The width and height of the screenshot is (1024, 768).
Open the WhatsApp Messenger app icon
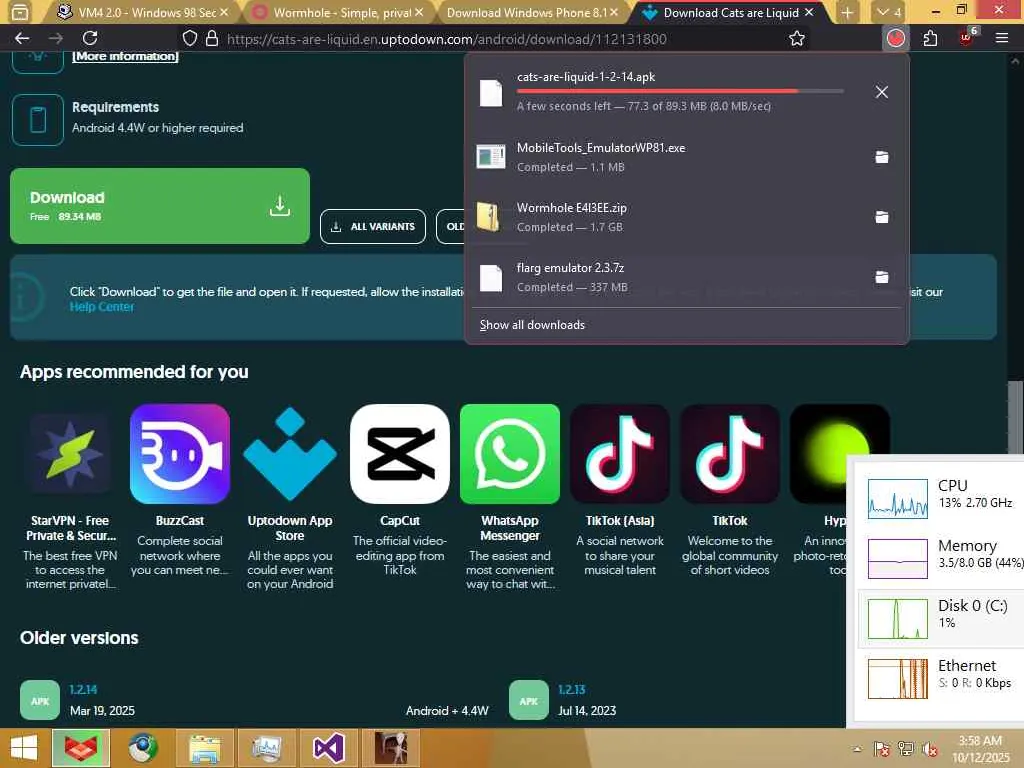point(509,454)
